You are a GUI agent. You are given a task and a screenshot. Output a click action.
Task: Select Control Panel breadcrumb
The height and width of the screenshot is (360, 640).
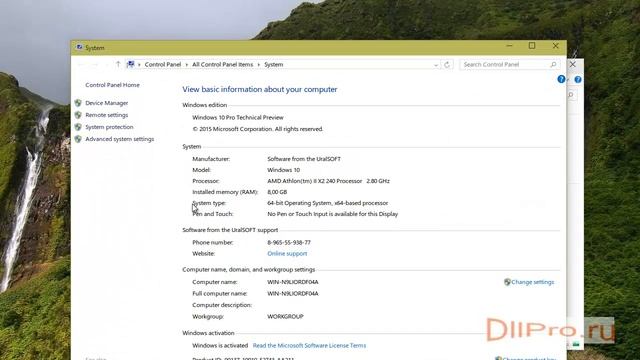(x=162, y=64)
